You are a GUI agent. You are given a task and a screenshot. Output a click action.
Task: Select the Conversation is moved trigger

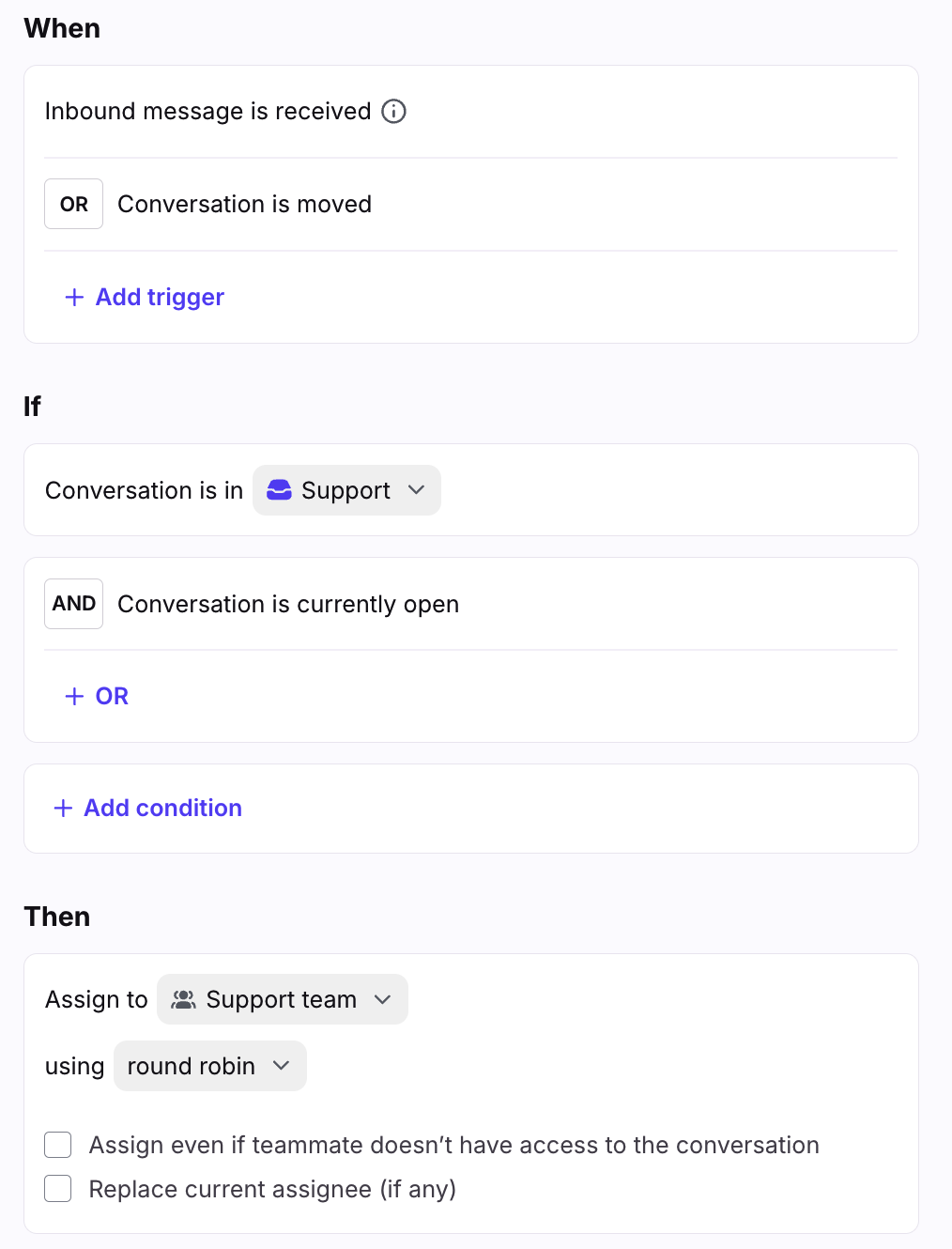(x=244, y=205)
